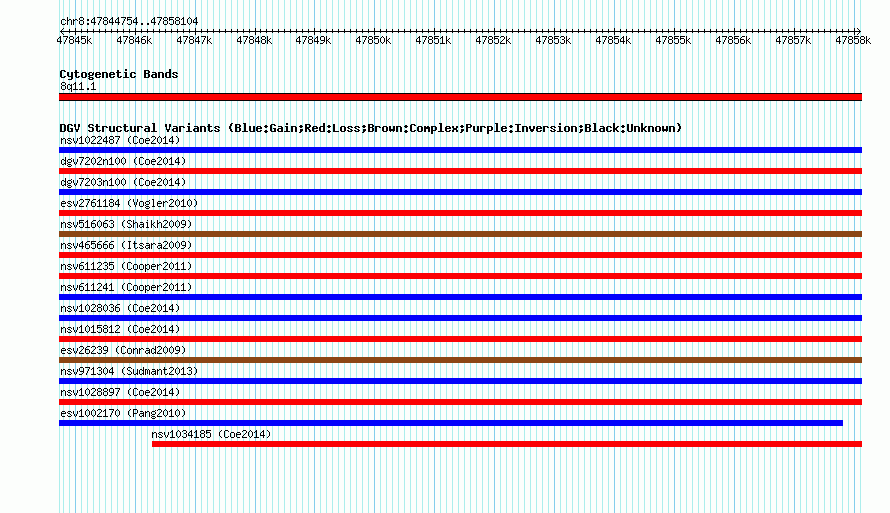Click the brown nsv516063 complex bar

click(460, 234)
